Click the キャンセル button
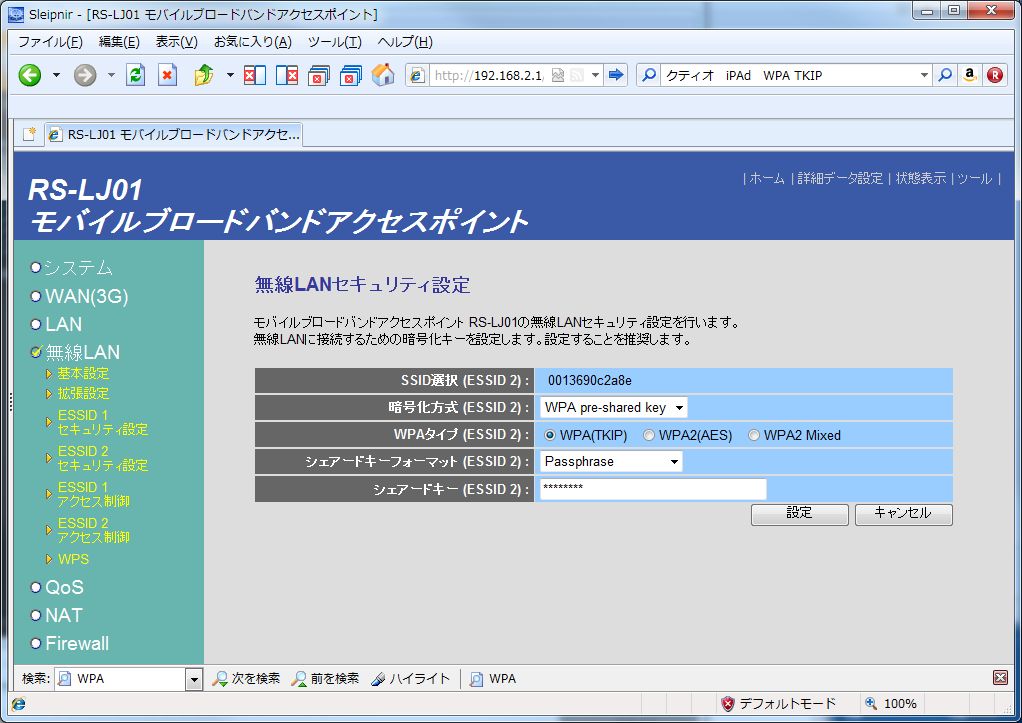 (x=903, y=513)
